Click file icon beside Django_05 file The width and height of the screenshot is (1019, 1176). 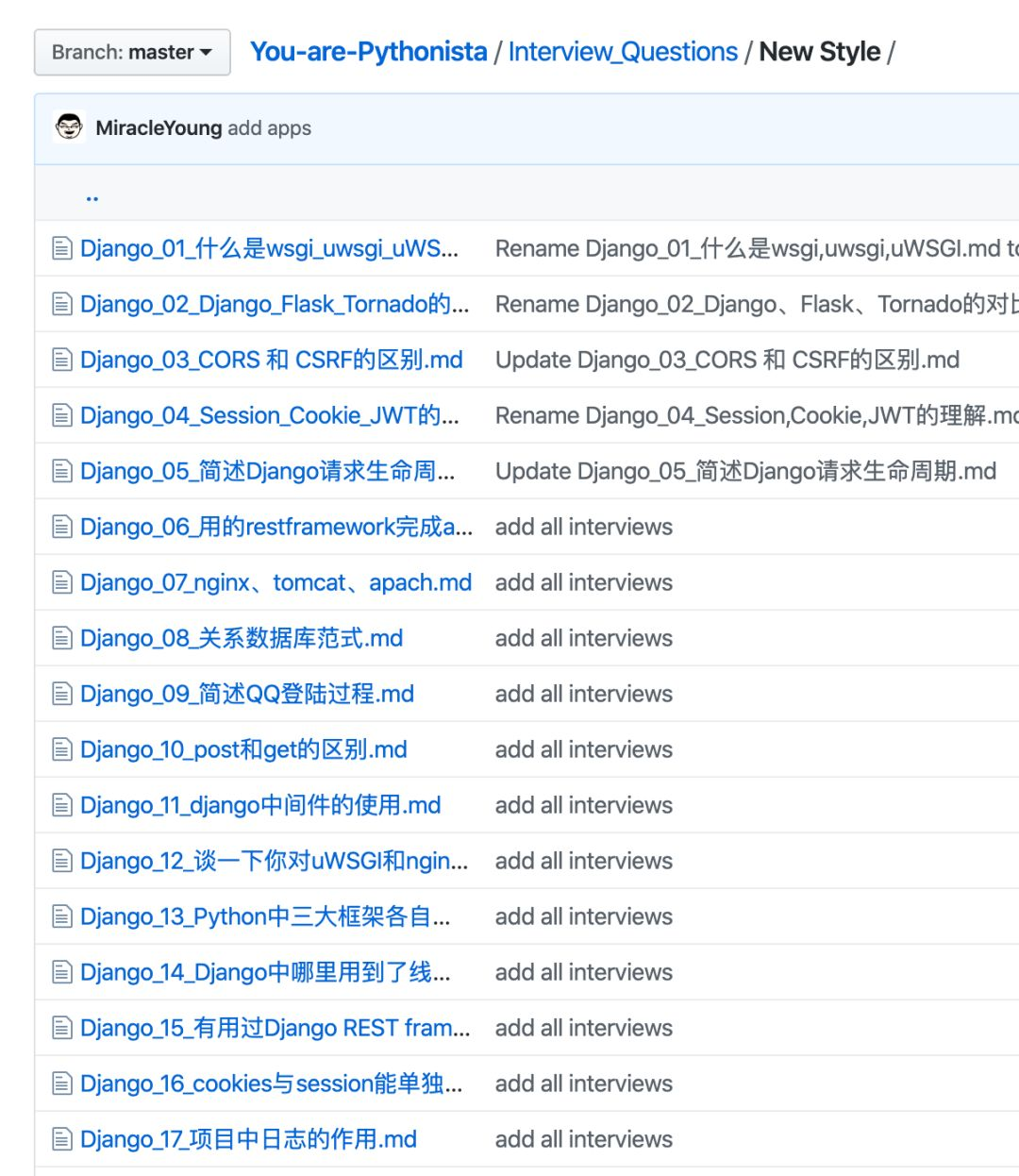(x=62, y=471)
